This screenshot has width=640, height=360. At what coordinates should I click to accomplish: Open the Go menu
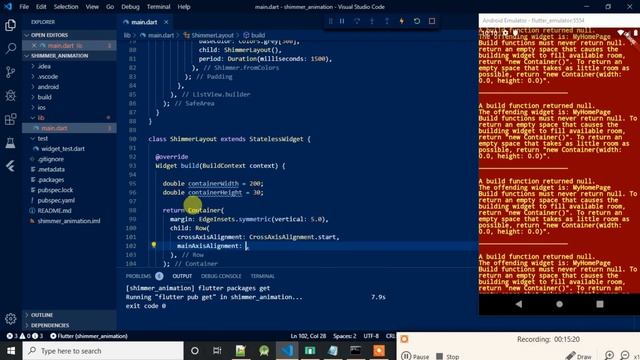pyautogui.click(x=110, y=7)
